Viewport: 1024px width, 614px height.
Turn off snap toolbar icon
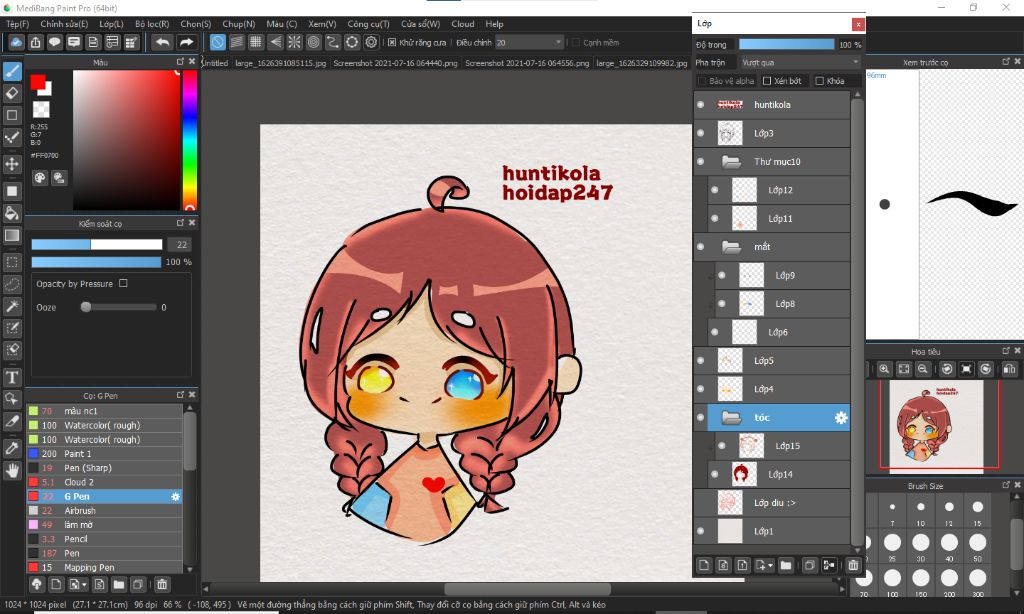click(217, 42)
